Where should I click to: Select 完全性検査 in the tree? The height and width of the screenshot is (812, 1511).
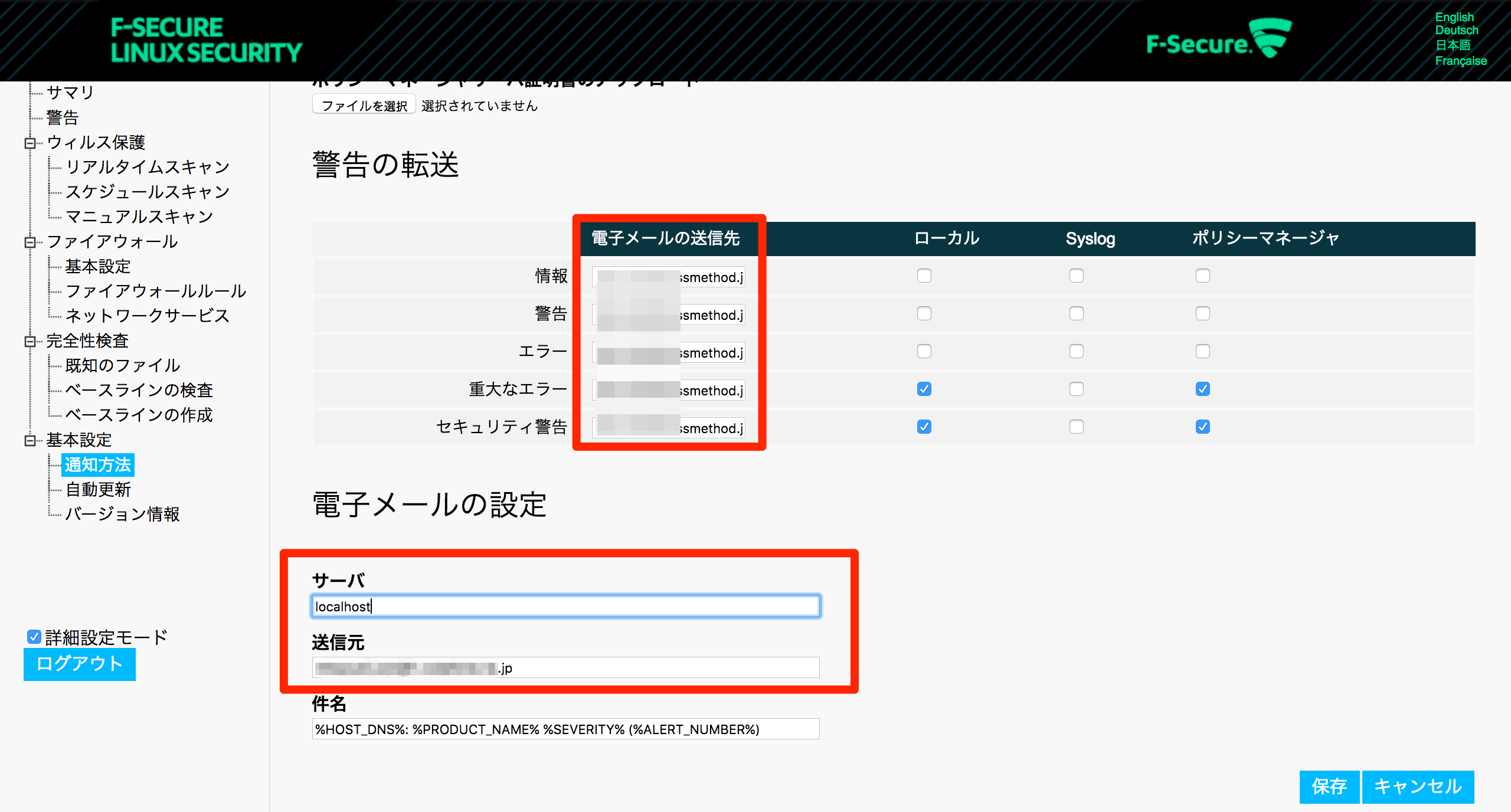pyautogui.click(x=87, y=340)
